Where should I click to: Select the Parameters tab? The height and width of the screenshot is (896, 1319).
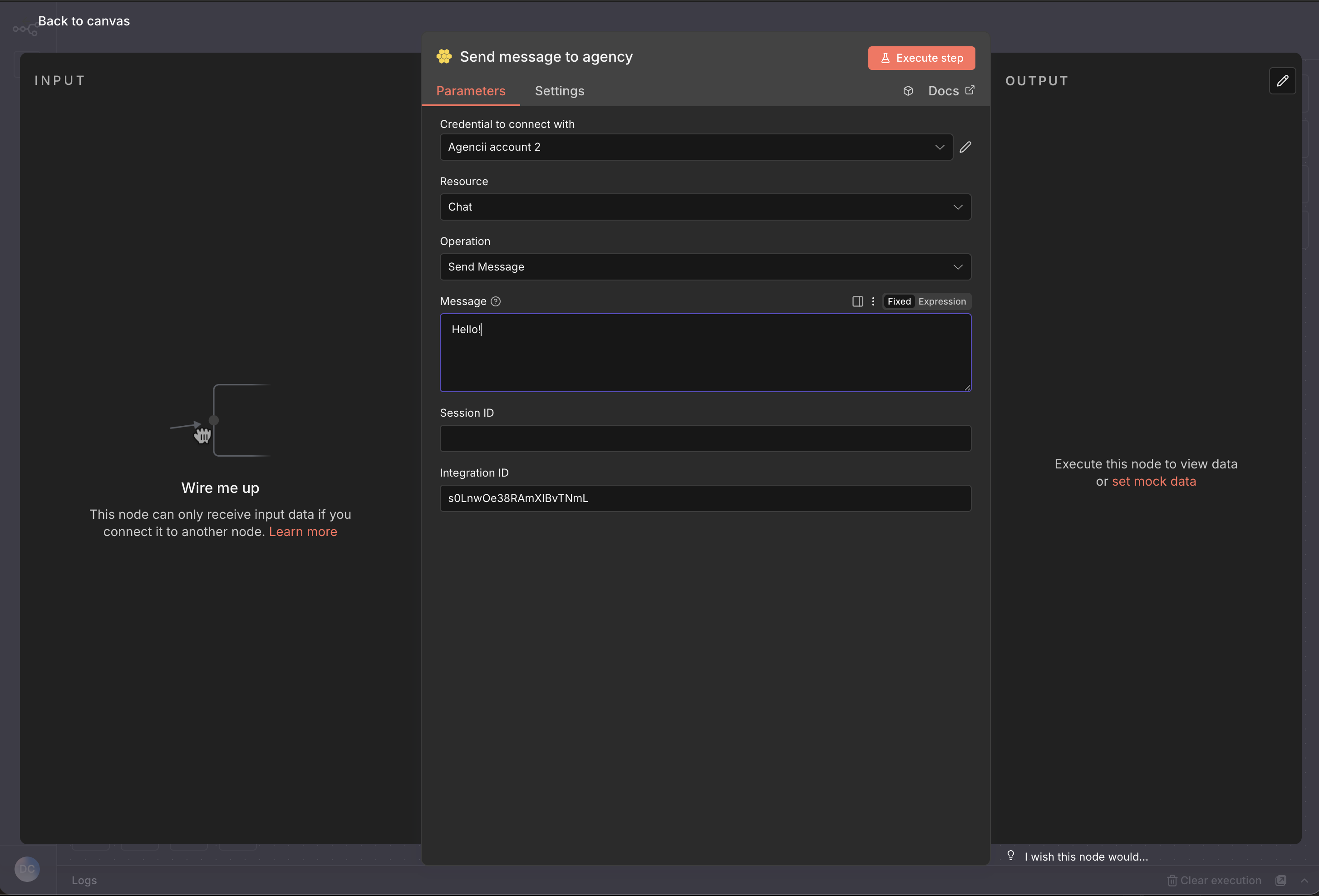pyautogui.click(x=471, y=91)
